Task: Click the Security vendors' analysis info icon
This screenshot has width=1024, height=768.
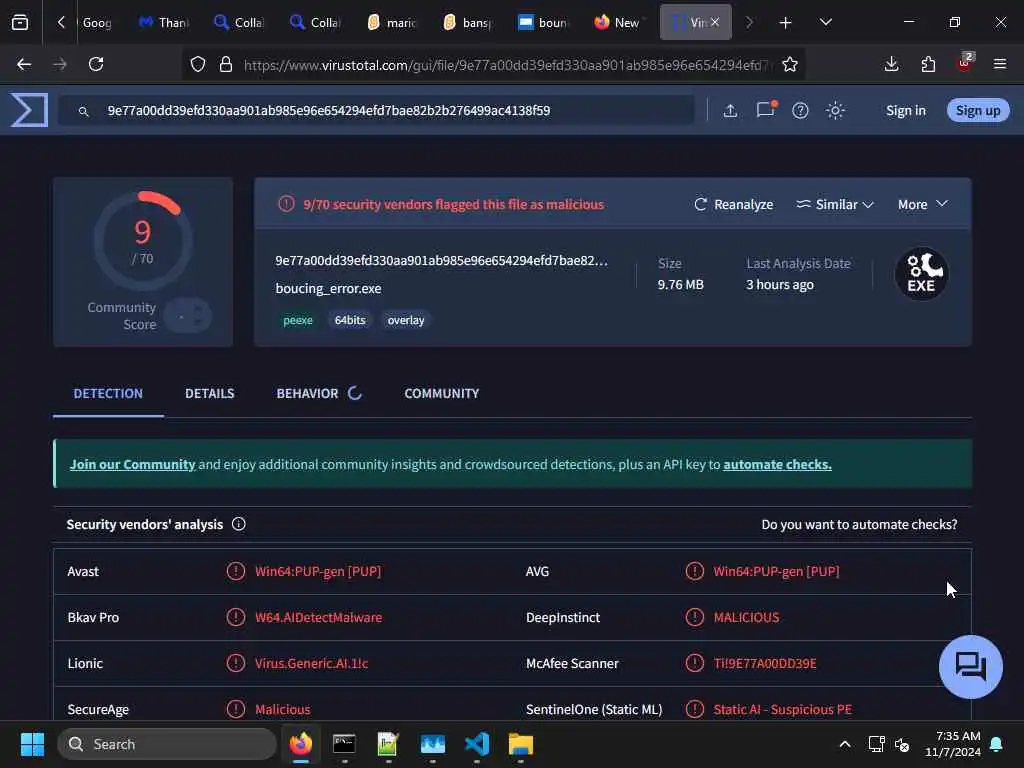Action: [x=239, y=524]
